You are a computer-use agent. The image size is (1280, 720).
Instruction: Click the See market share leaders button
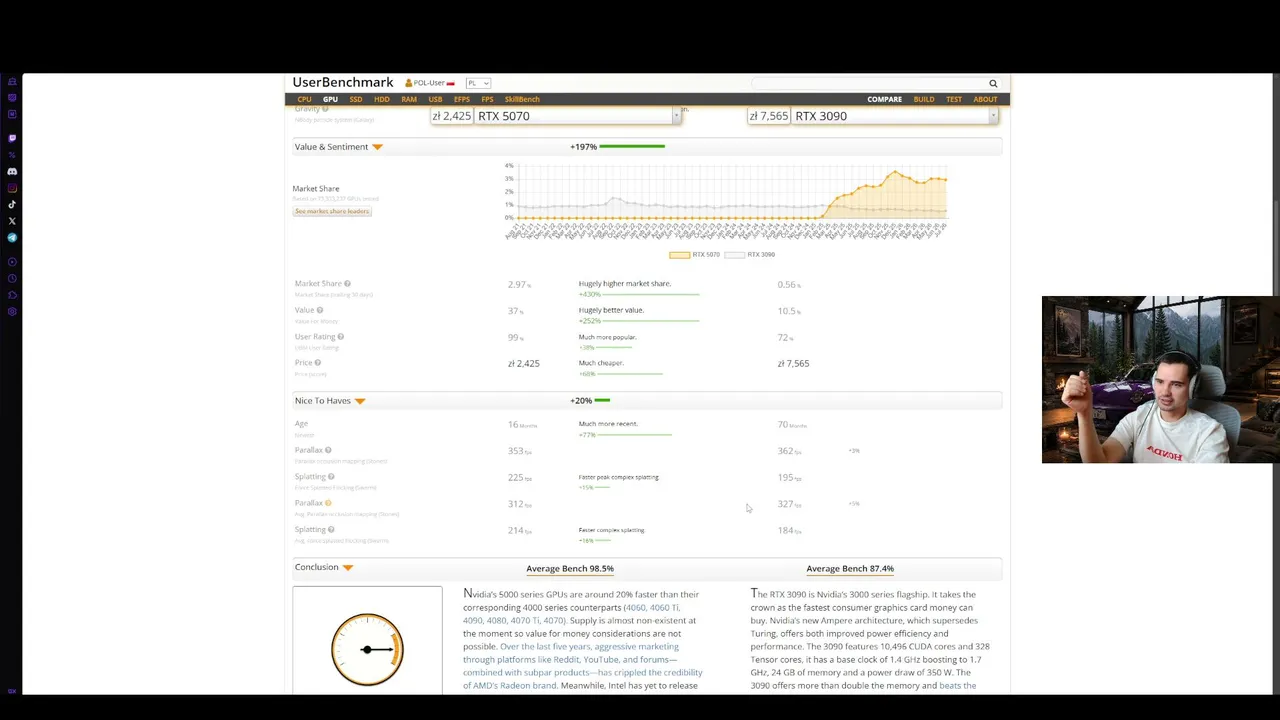[332, 211]
